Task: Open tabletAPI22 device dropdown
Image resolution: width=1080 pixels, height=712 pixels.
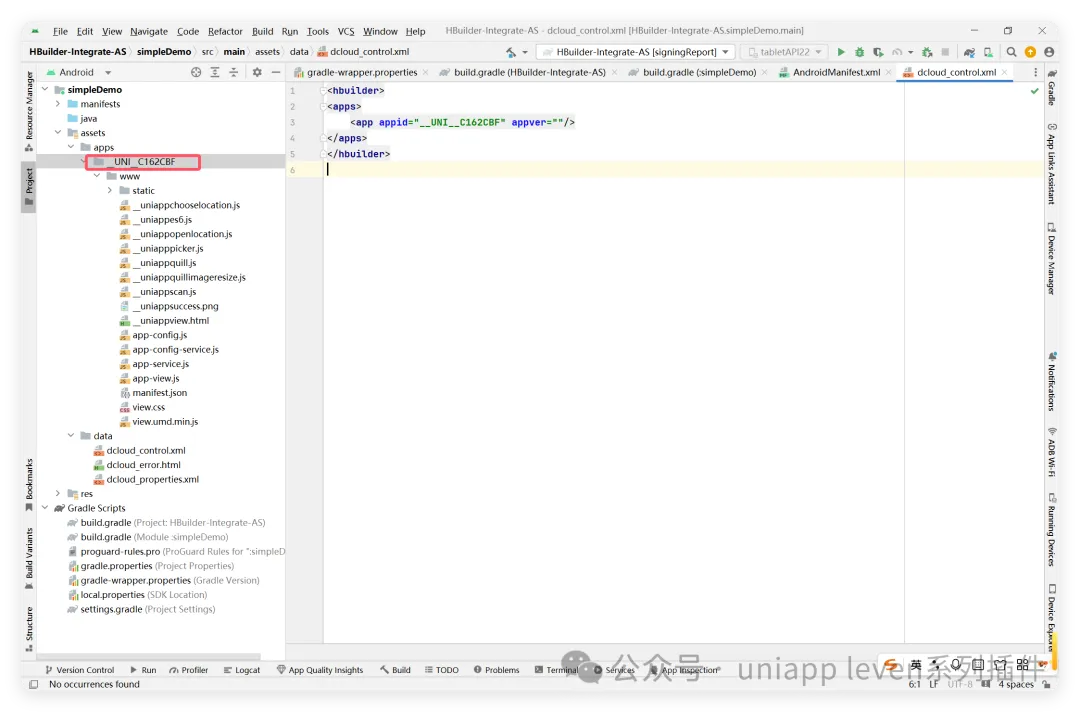Action: 784,52
